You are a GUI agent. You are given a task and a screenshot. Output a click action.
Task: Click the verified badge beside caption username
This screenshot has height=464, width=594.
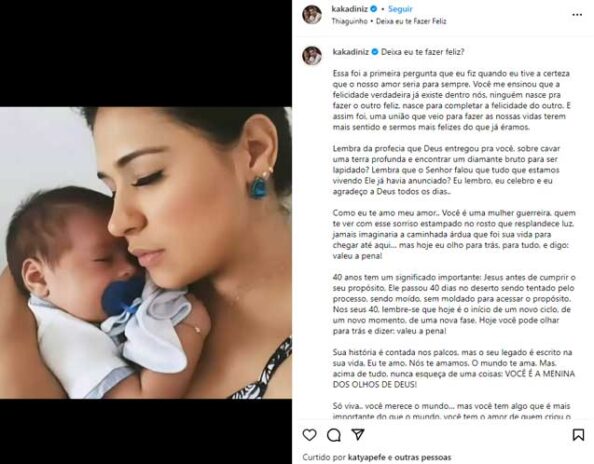[x=374, y=52]
